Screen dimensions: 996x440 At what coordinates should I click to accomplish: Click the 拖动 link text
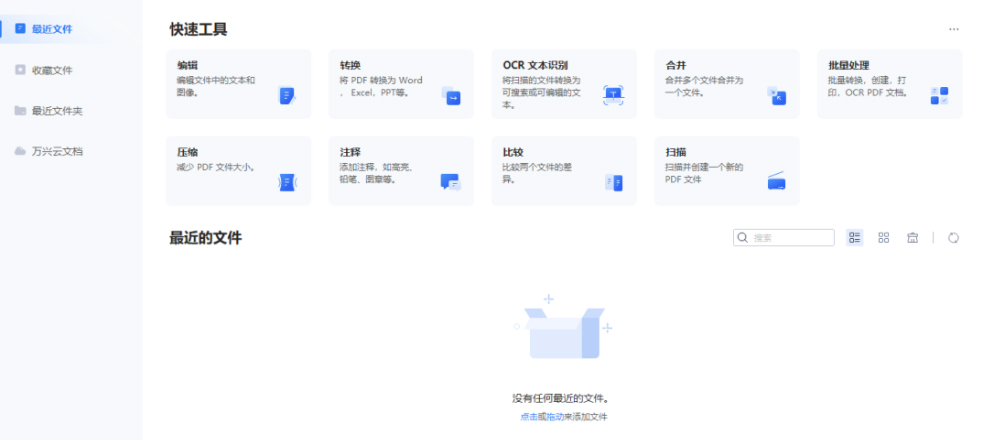click(555, 417)
